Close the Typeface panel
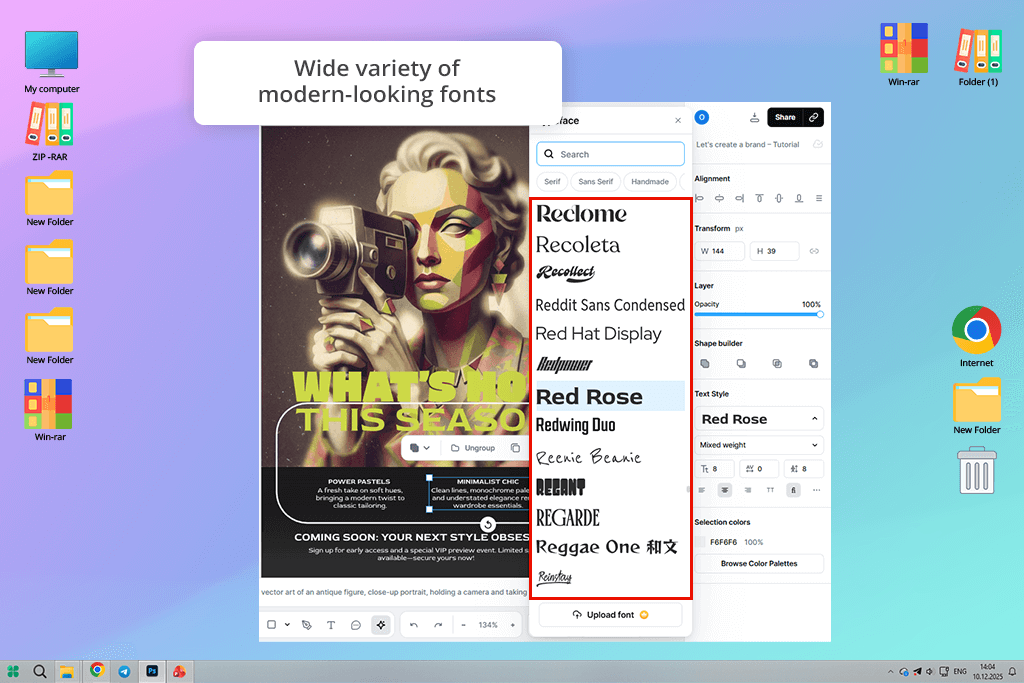This screenshot has height=683, width=1024. [678, 120]
